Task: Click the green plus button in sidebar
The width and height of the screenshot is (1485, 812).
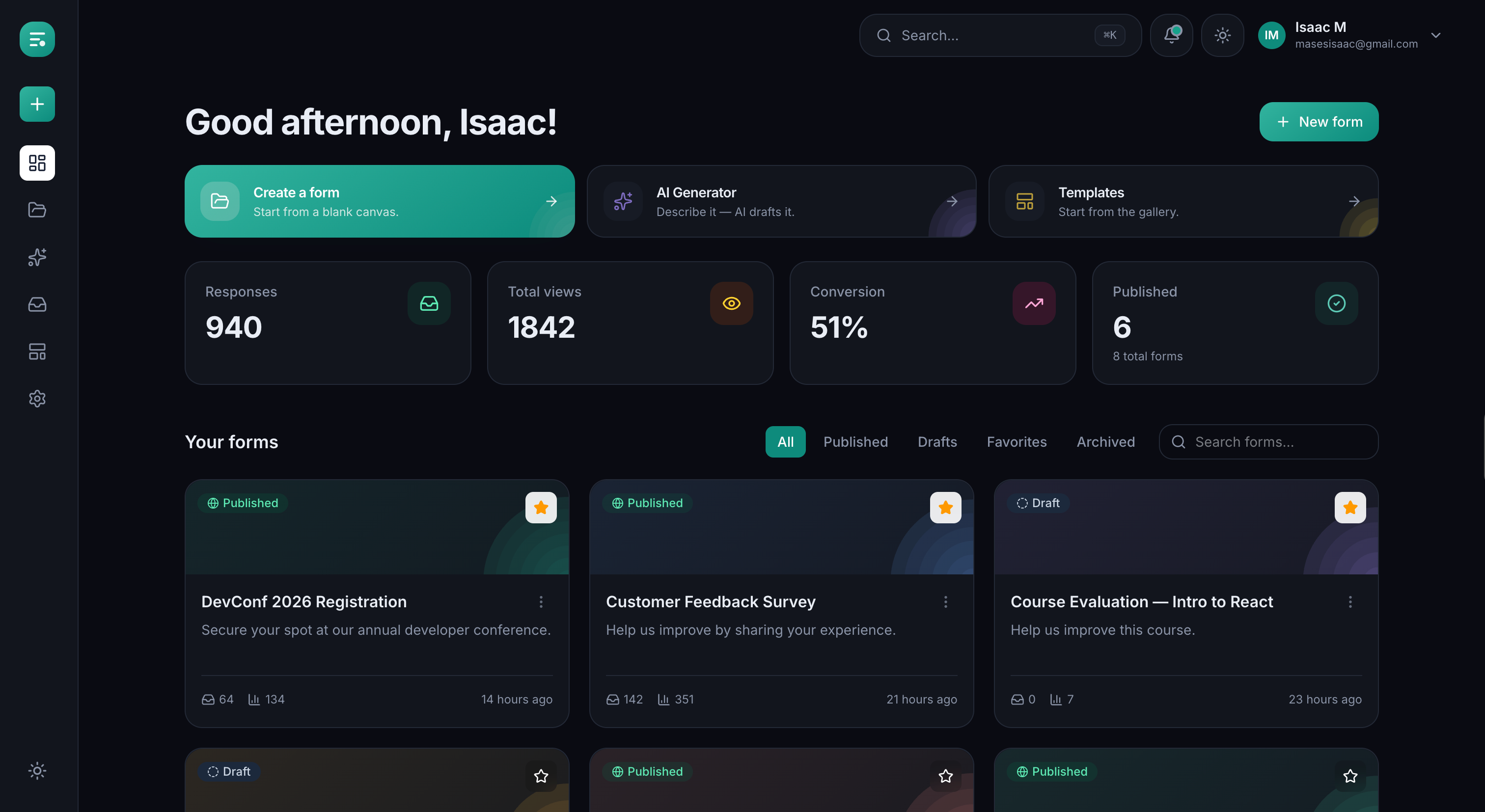Action: pos(37,104)
